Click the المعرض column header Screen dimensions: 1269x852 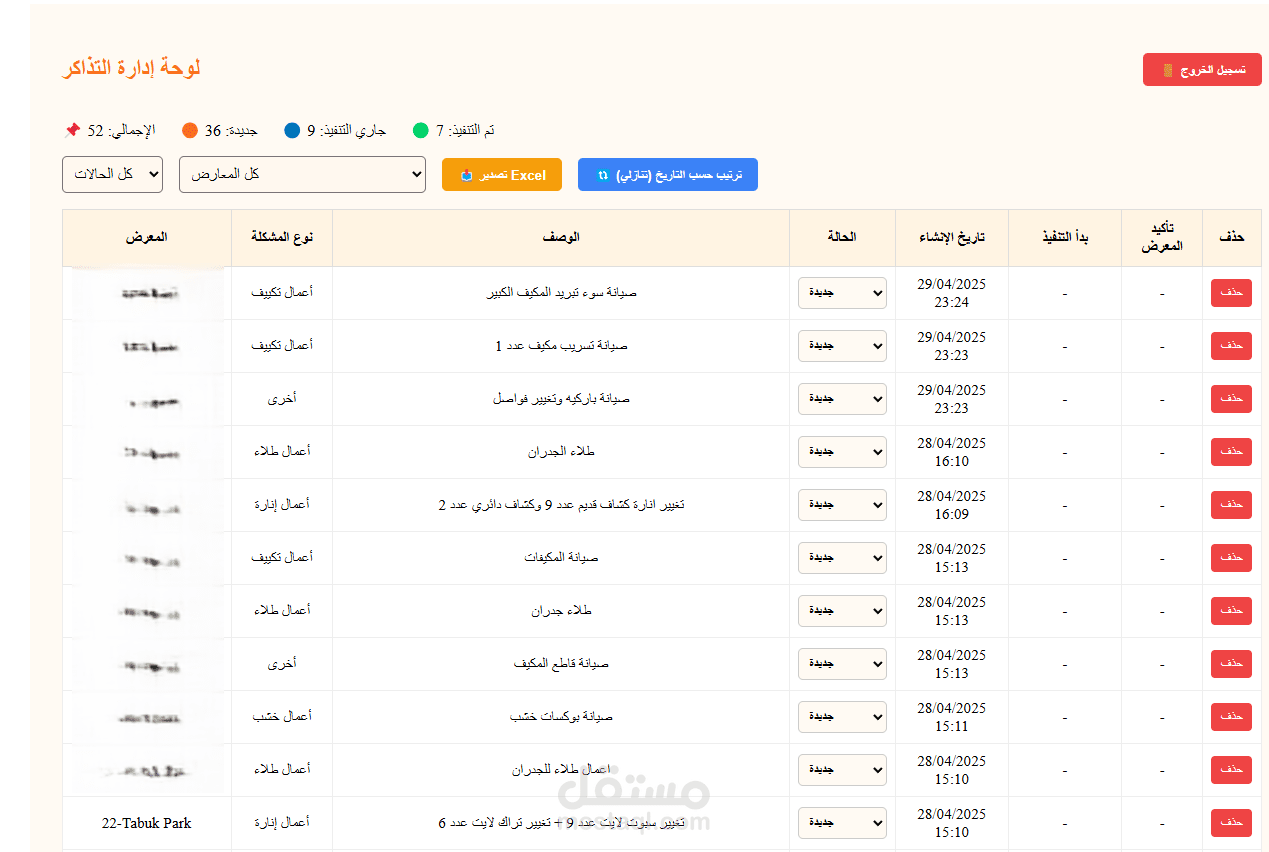click(147, 237)
